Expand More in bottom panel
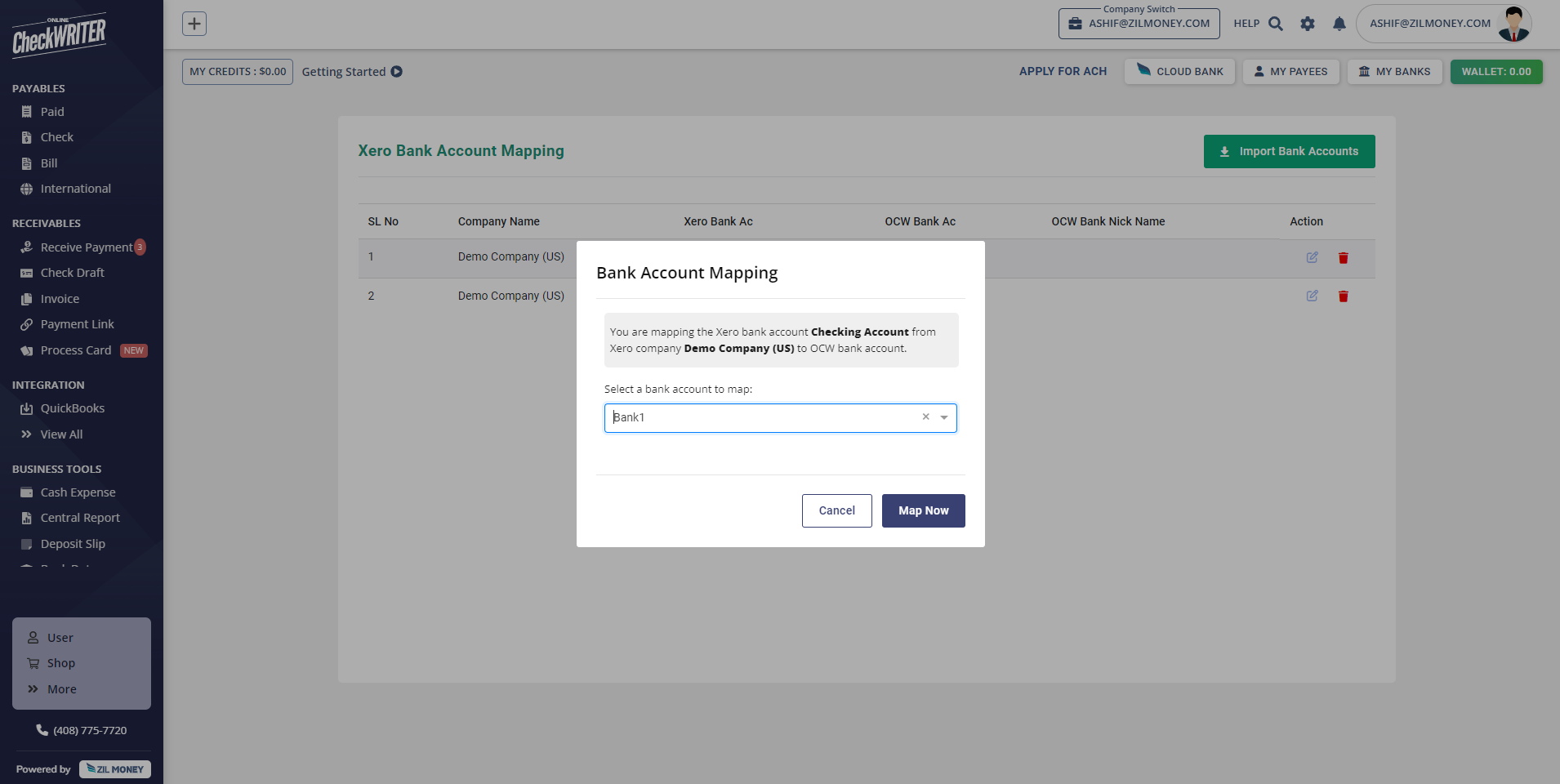 (61, 689)
